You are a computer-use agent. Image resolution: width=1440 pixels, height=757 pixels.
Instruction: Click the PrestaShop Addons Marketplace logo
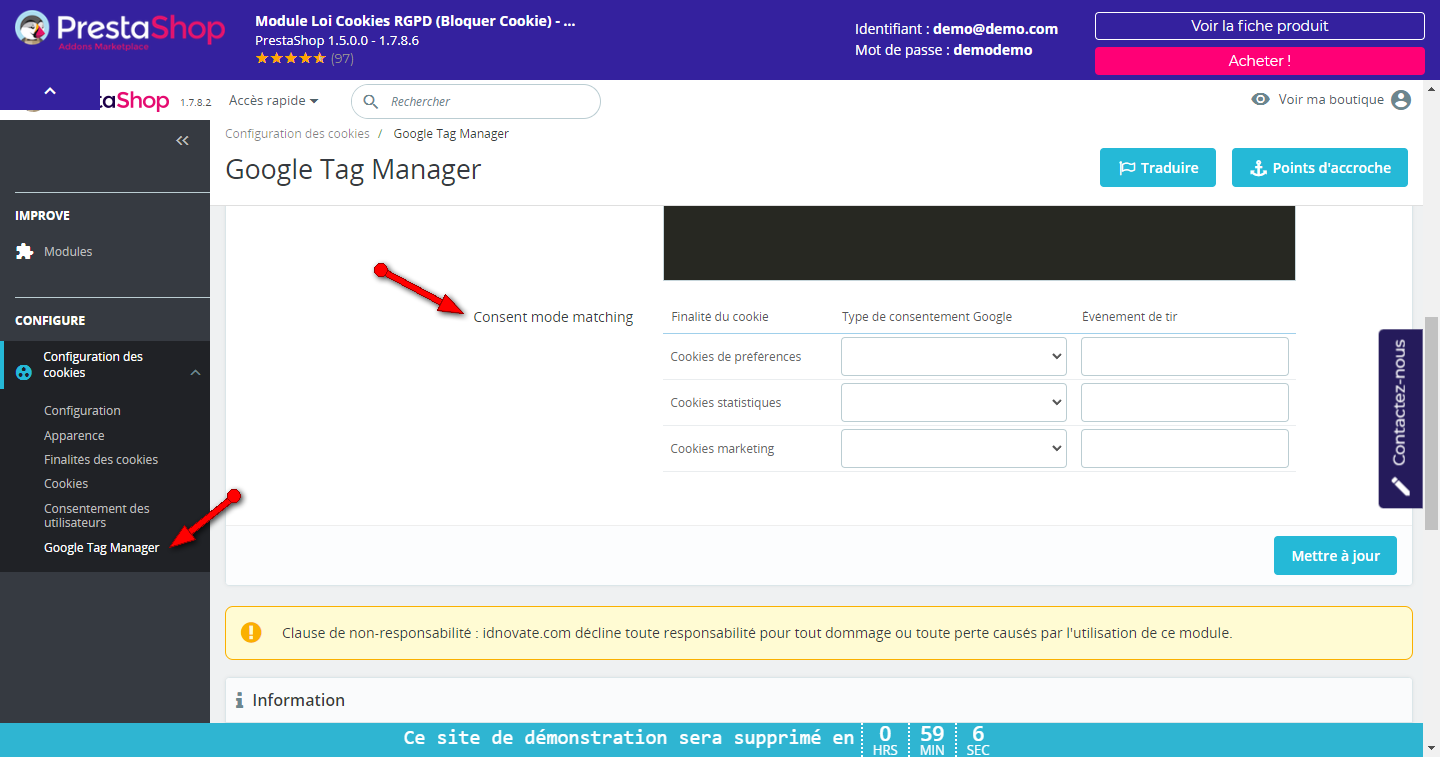pyautogui.click(x=120, y=30)
